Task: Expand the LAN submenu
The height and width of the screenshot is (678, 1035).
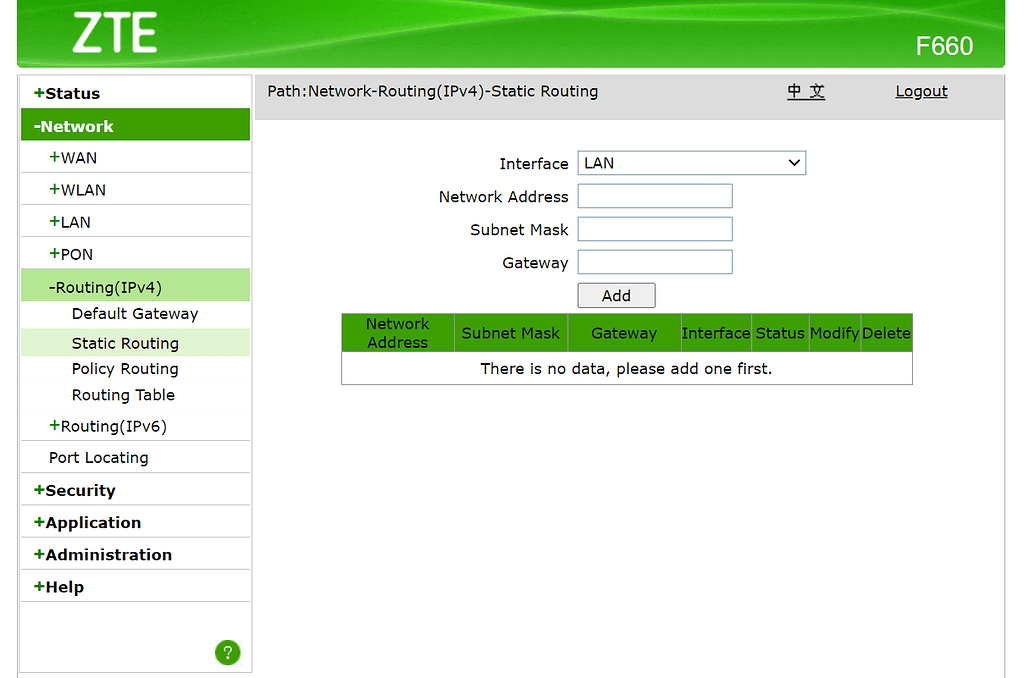Action: 70,222
